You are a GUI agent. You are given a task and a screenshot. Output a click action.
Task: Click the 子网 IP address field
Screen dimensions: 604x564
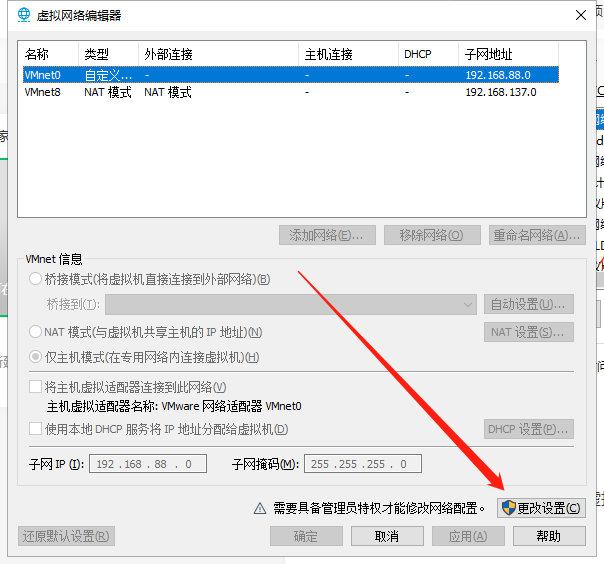148,464
